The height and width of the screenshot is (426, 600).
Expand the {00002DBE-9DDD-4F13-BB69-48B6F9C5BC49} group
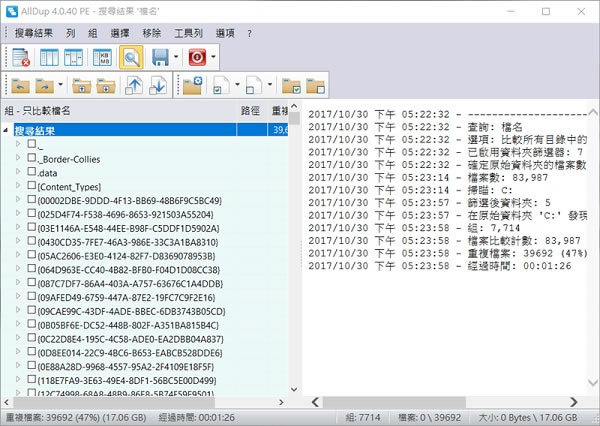pos(19,200)
